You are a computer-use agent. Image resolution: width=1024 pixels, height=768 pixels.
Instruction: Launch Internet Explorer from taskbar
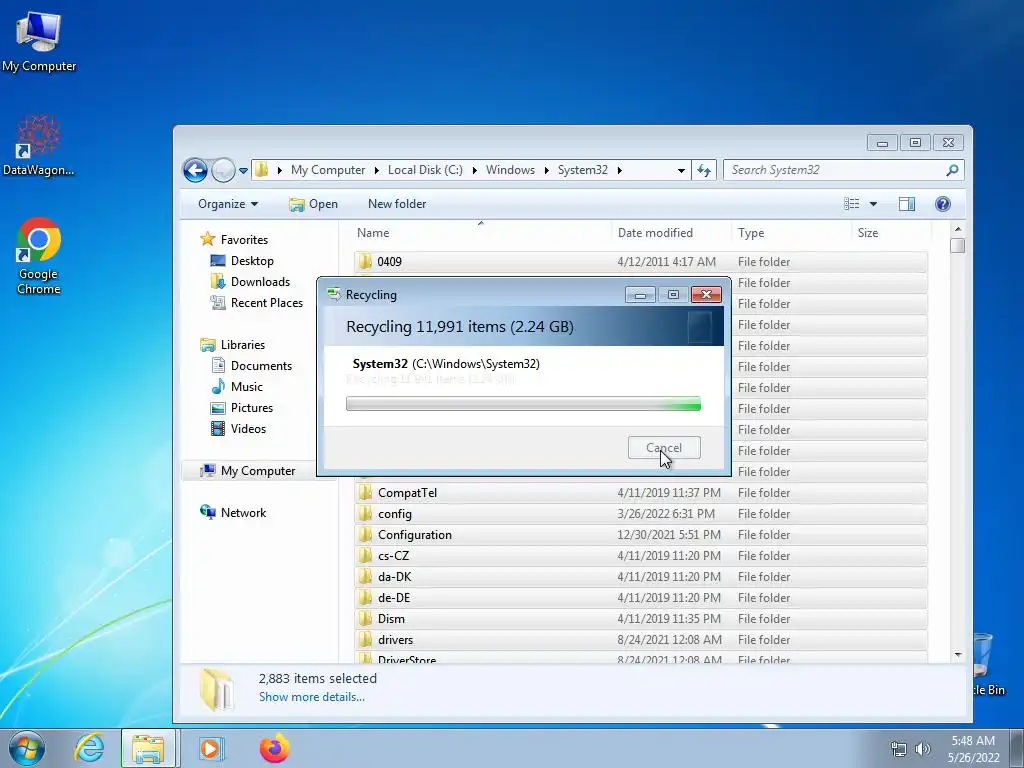coord(89,748)
